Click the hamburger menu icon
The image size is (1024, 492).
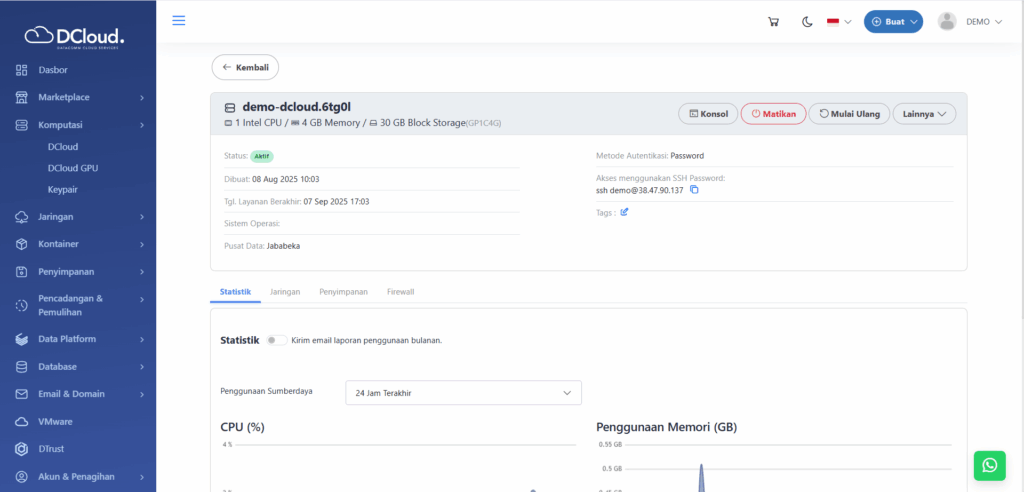point(179,21)
